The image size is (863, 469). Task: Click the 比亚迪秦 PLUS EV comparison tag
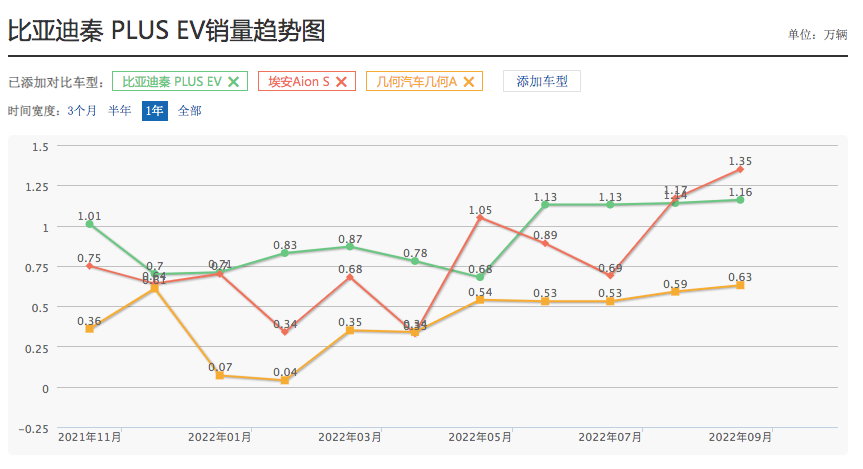tap(180, 81)
